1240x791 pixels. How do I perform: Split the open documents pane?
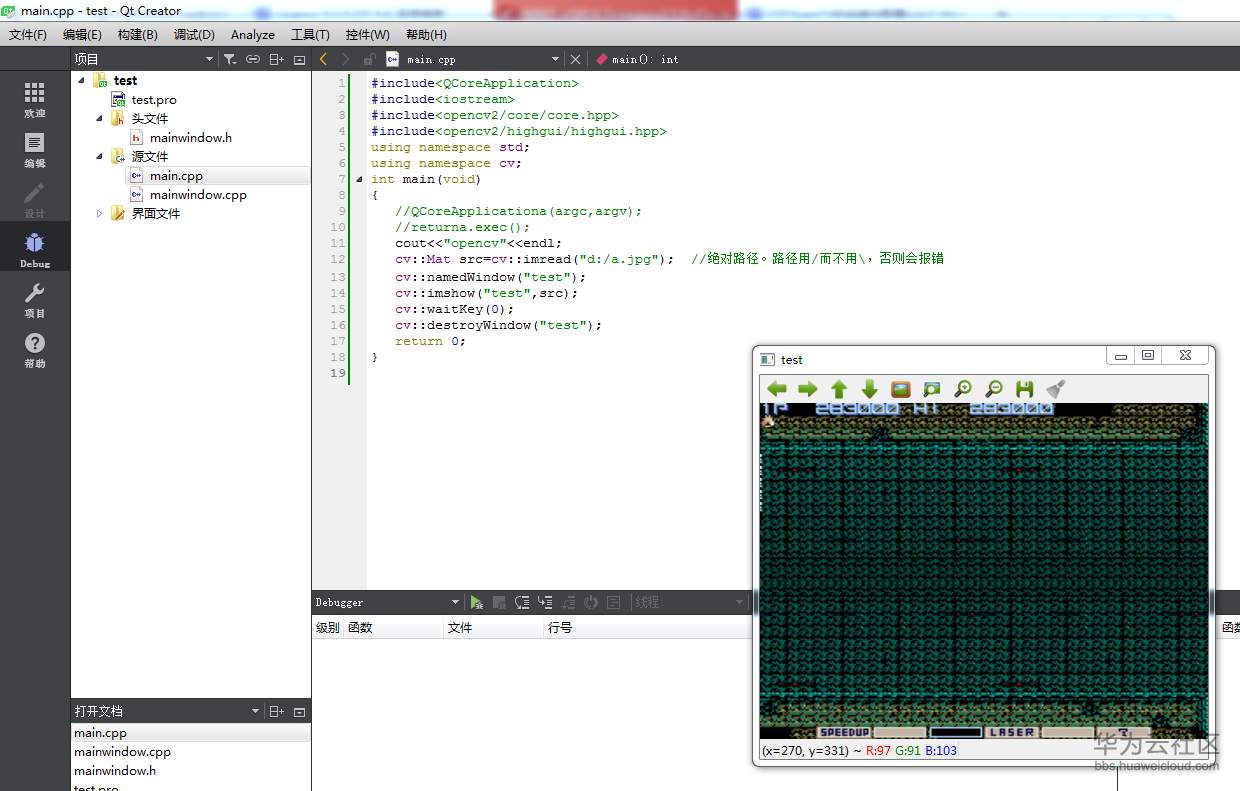(277, 711)
